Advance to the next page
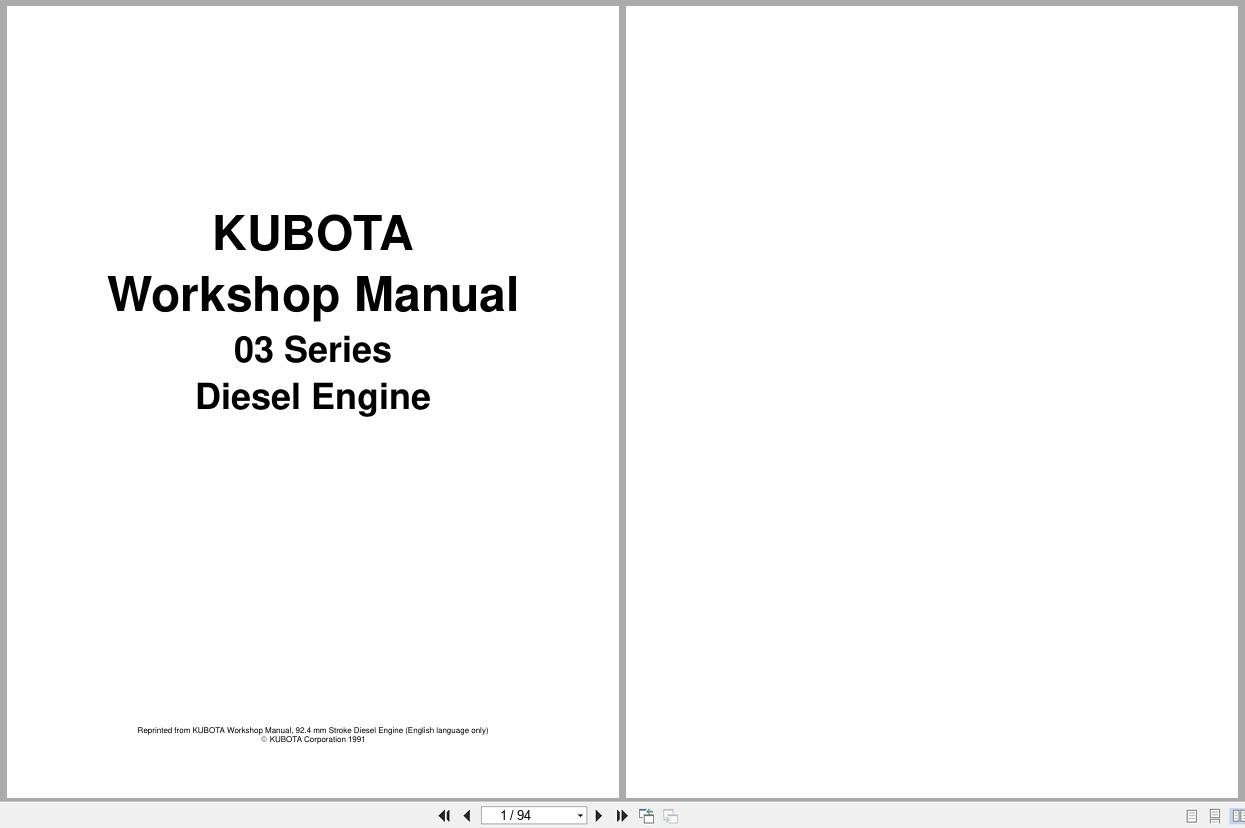This screenshot has width=1245, height=828. 598,816
